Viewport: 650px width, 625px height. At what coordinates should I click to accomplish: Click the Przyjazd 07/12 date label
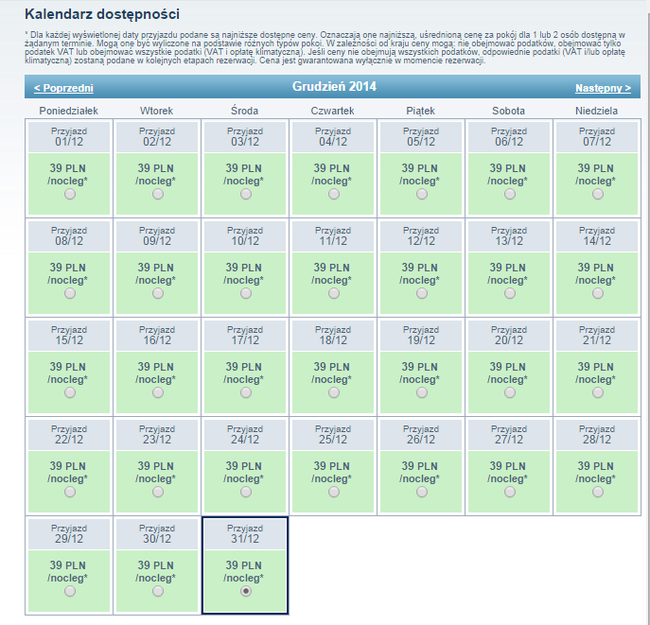(597, 137)
